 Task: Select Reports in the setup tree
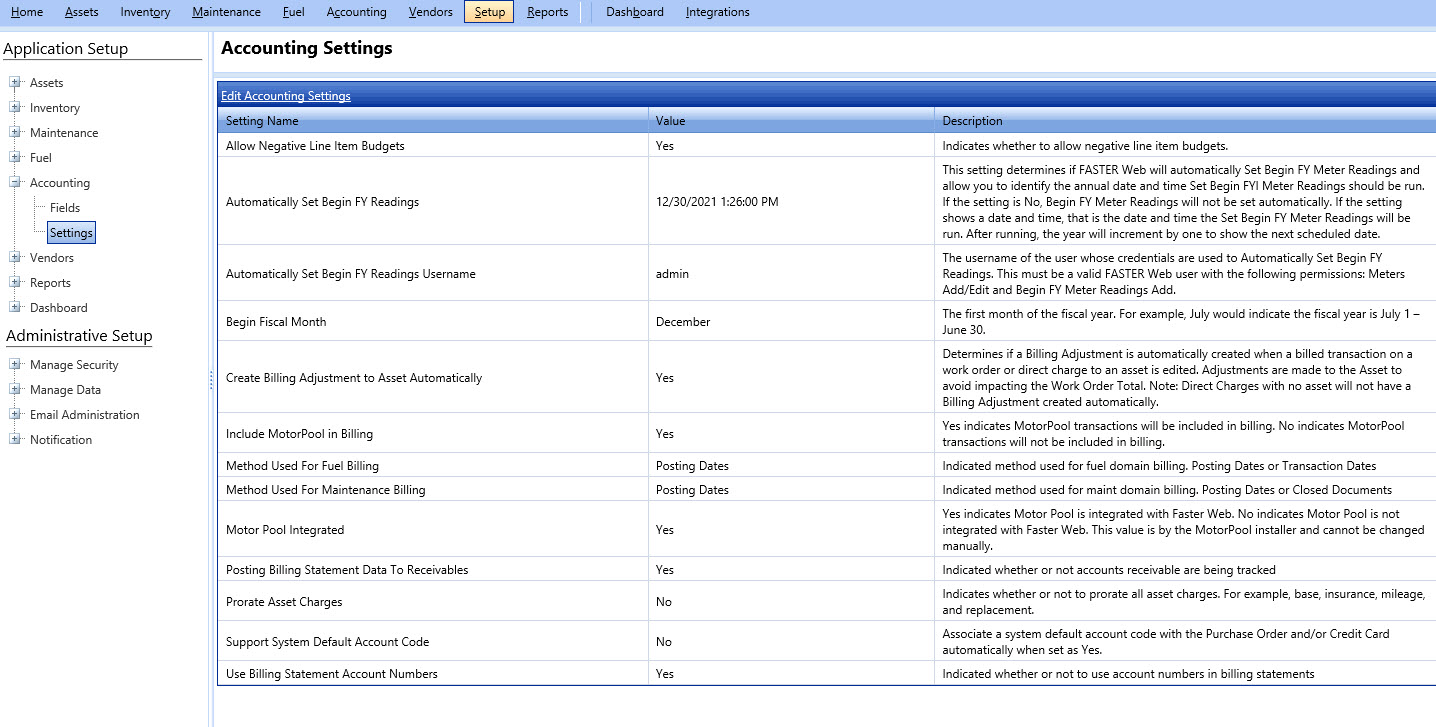click(x=50, y=282)
